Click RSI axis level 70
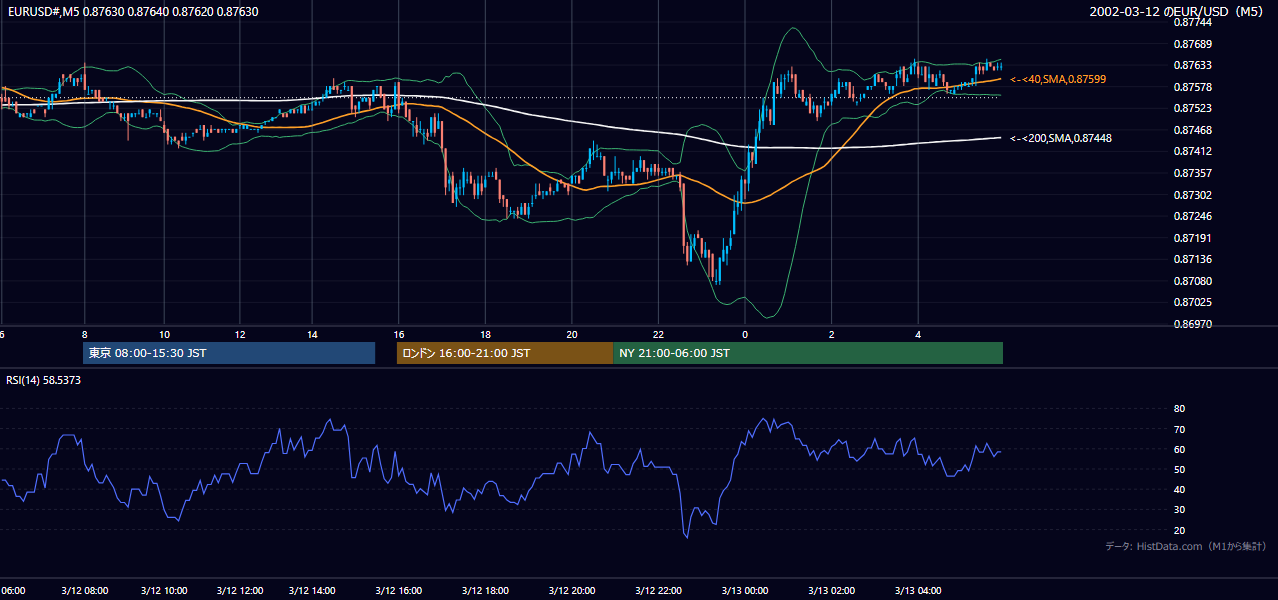1278x600 pixels. pyautogui.click(x=1179, y=430)
